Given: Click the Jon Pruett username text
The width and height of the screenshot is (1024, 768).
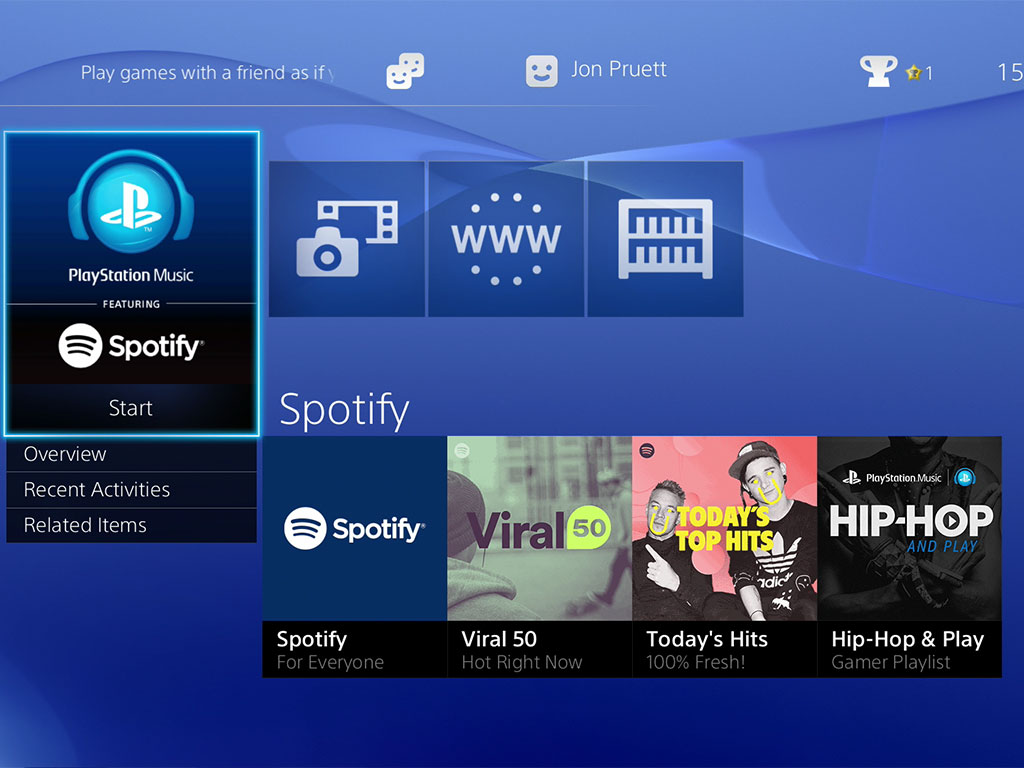Looking at the screenshot, I should click(x=618, y=70).
